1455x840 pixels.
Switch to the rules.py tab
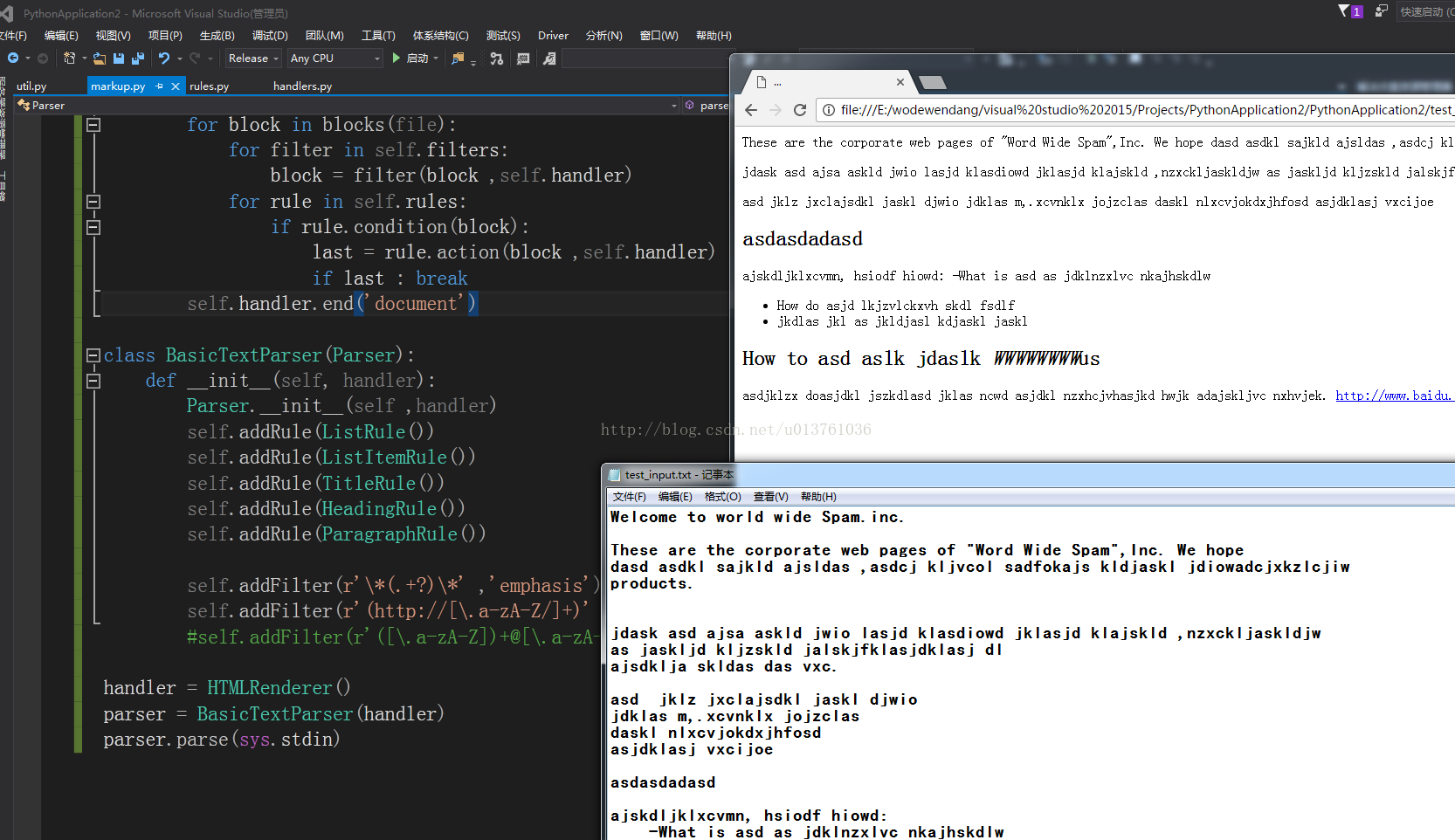tap(209, 86)
